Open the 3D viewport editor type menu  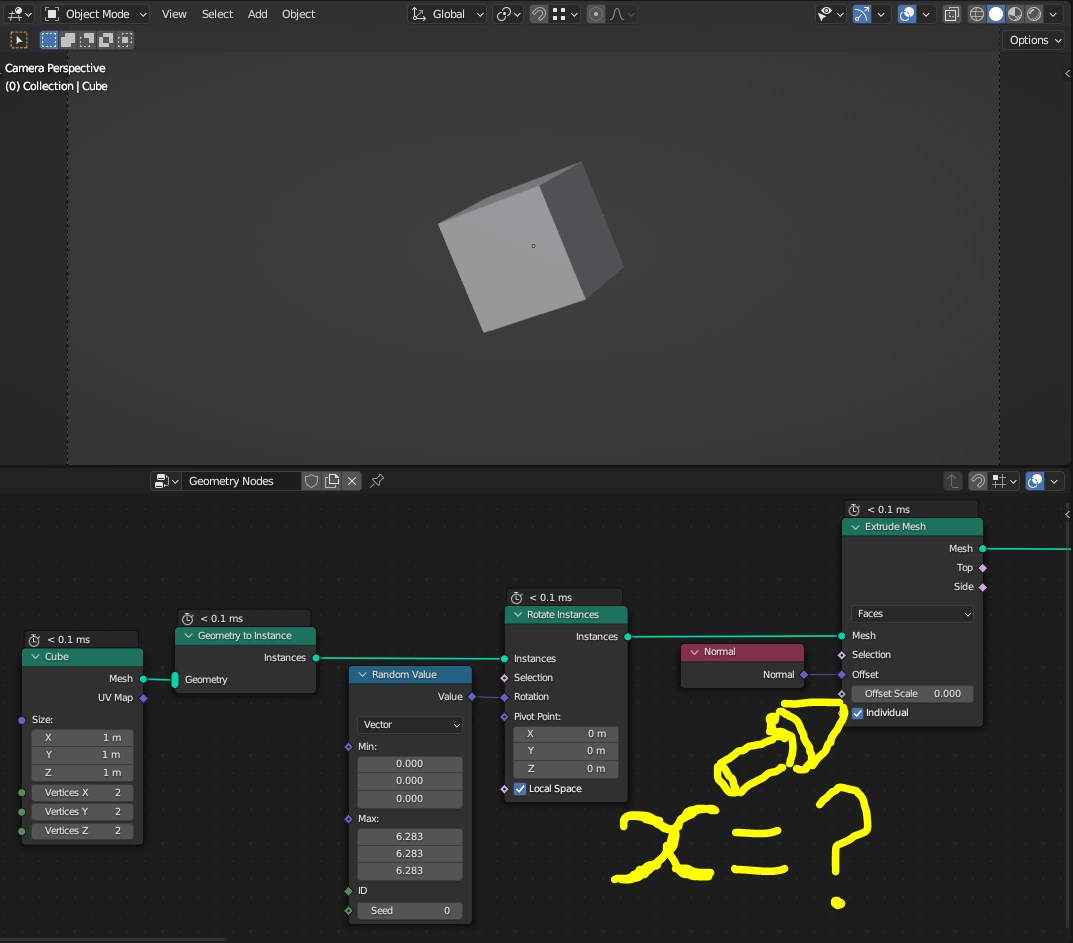(x=18, y=14)
